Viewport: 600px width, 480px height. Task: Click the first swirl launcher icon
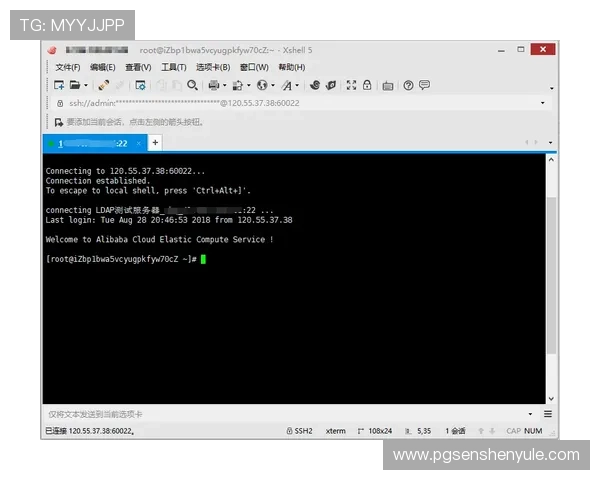coord(315,85)
